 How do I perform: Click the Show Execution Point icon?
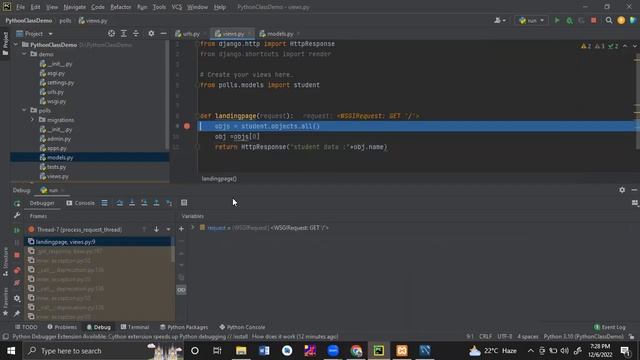pos(104,203)
